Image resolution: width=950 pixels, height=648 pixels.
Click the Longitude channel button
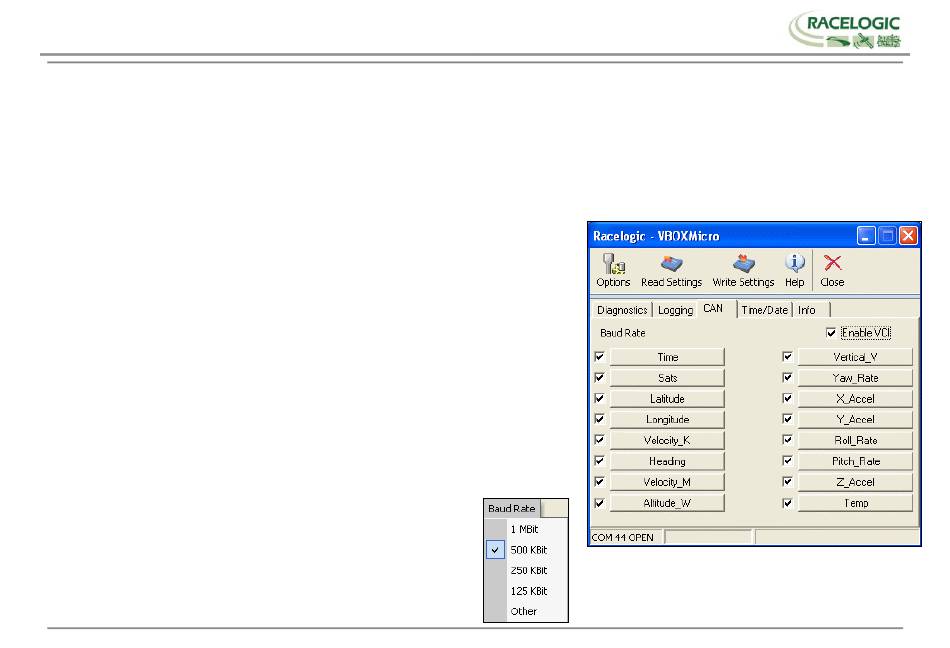pyautogui.click(x=667, y=420)
